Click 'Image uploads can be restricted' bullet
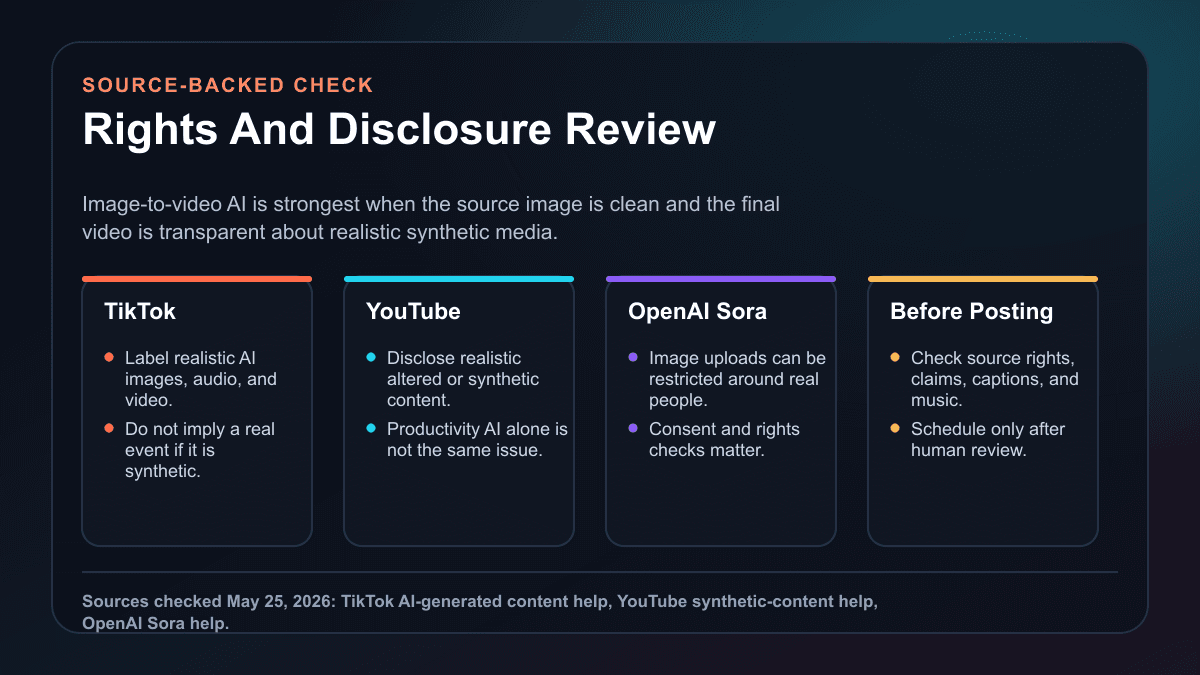 coord(737,379)
